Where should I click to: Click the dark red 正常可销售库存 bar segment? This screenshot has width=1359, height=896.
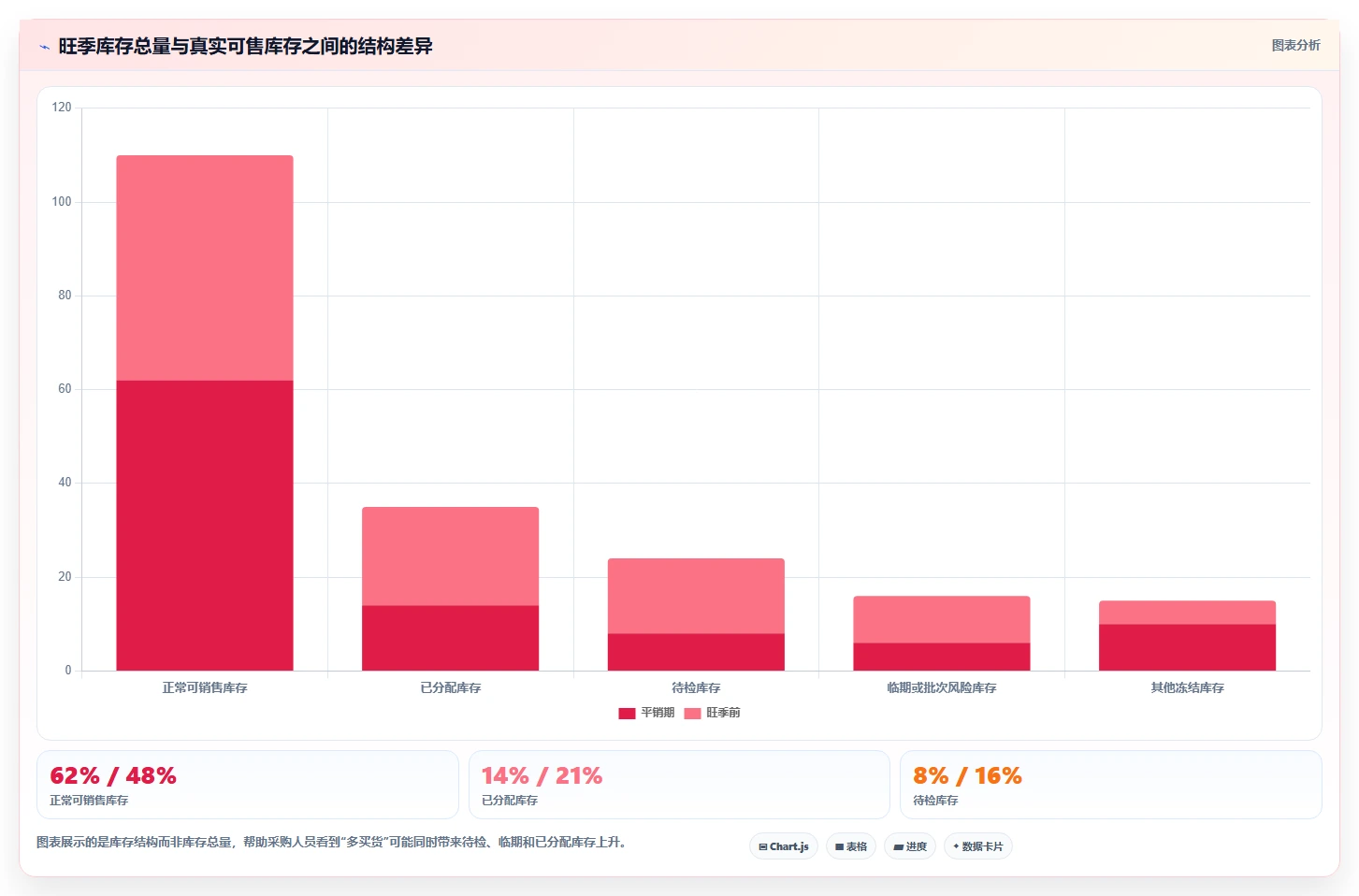[205, 525]
